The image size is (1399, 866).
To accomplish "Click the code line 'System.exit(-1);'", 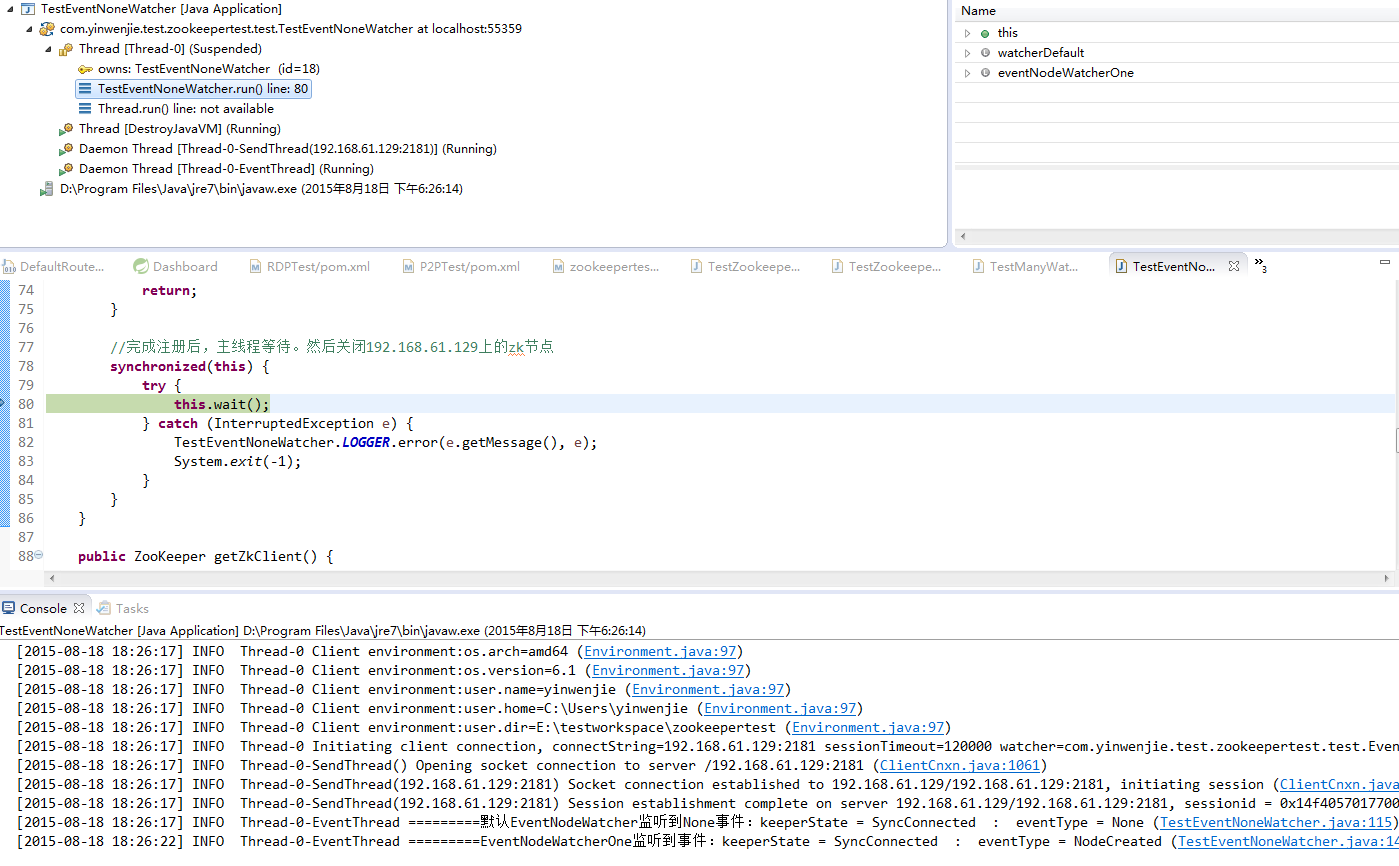I will [238, 461].
